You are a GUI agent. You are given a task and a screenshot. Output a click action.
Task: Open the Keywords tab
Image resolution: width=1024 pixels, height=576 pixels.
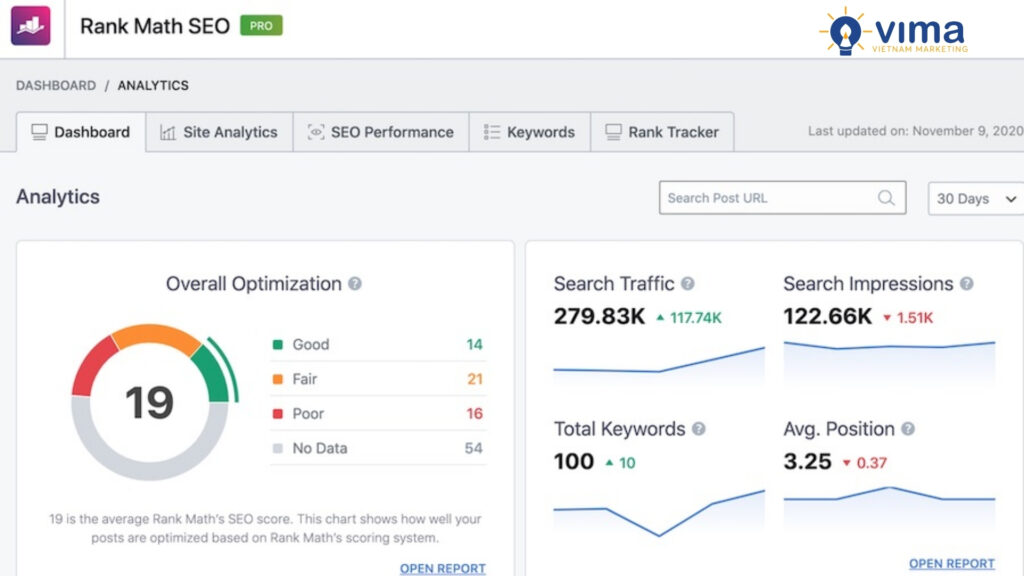[x=530, y=131]
